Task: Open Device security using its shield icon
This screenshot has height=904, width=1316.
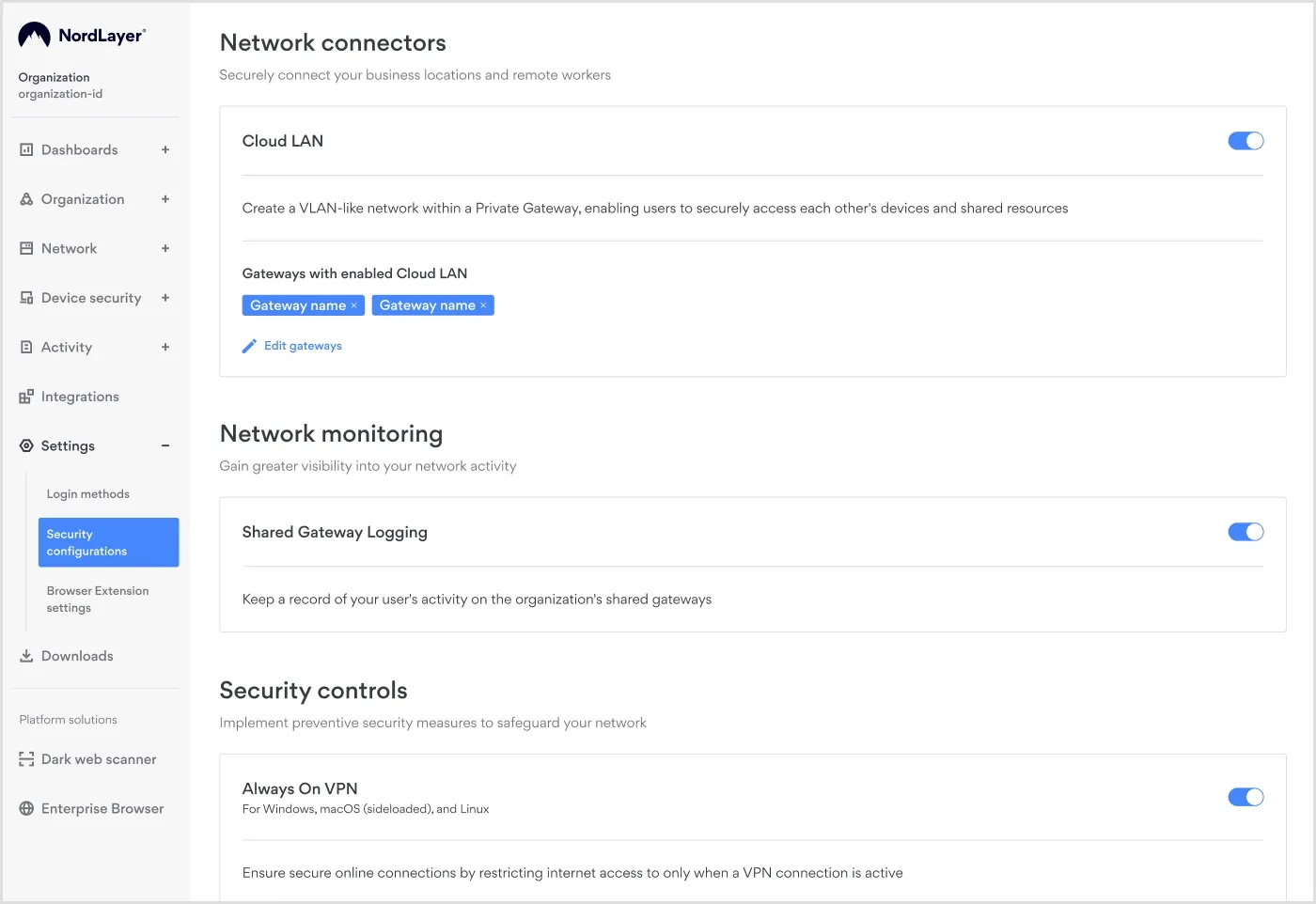Action: (x=25, y=297)
